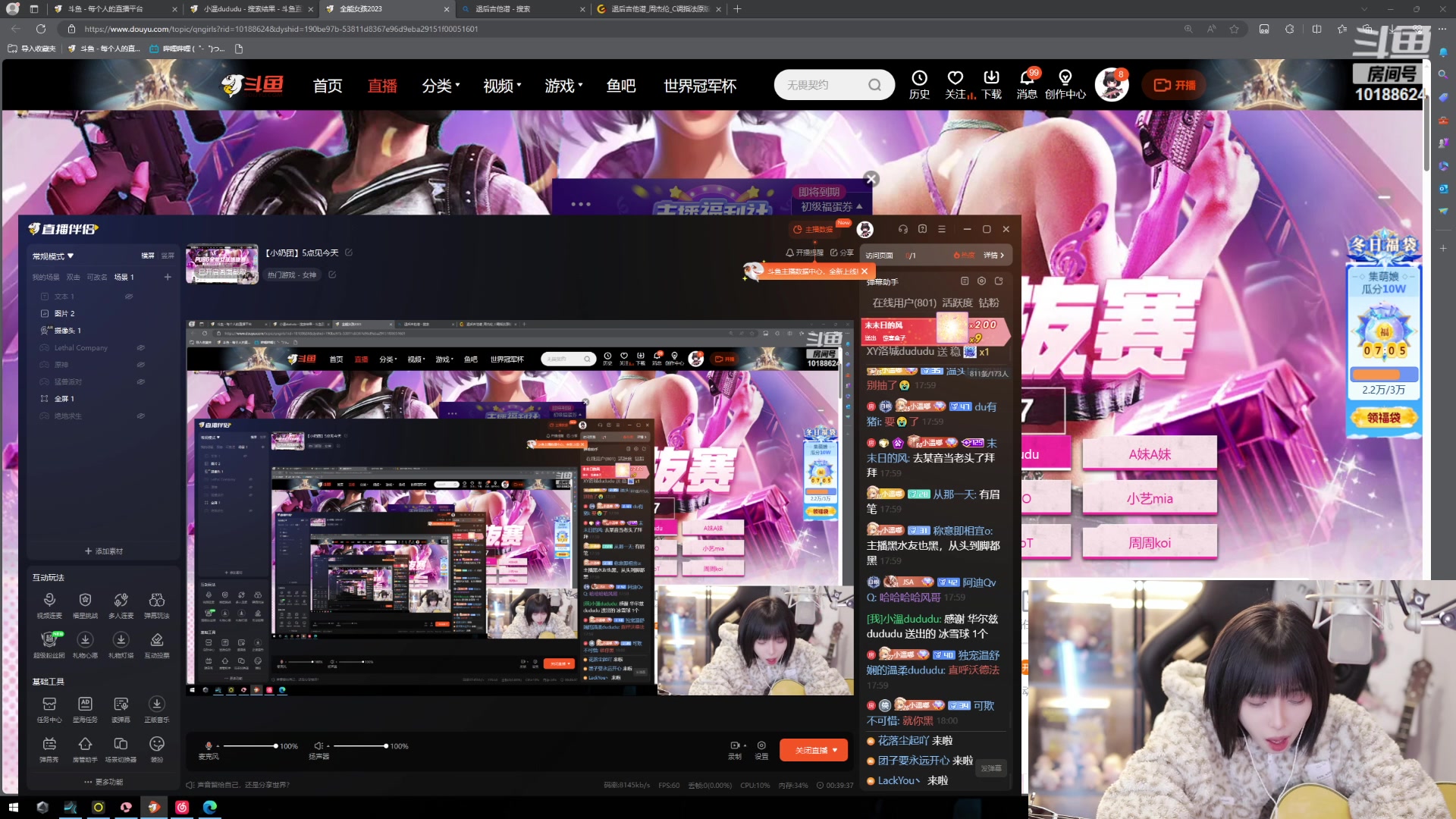Open 任务中心 task center
The width and height of the screenshot is (1456, 819).
pos(49,709)
